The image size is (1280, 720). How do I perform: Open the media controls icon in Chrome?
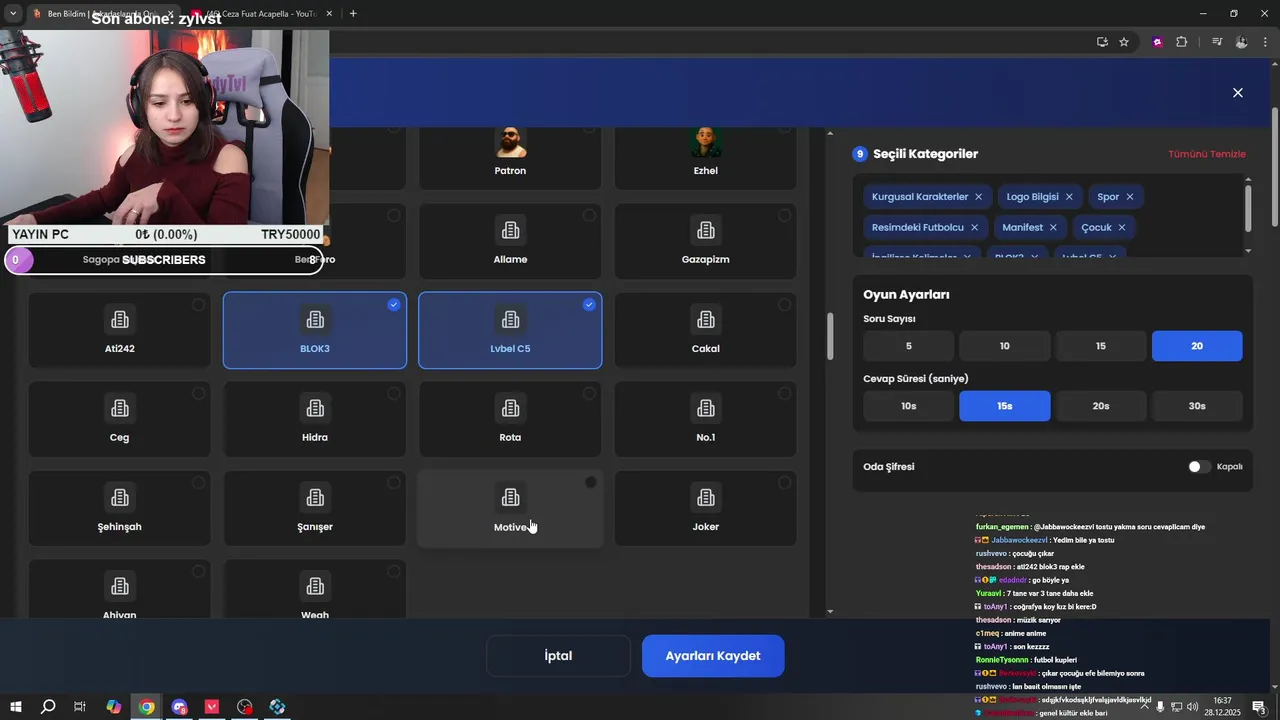[x=1217, y=42]
